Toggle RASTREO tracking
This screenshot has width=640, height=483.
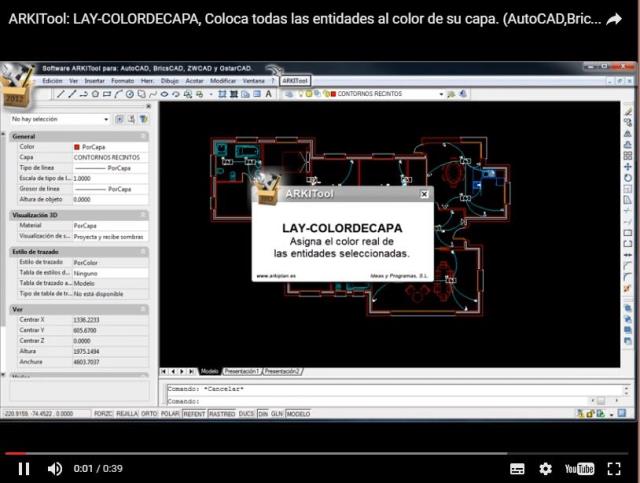[x=222, y=414]
